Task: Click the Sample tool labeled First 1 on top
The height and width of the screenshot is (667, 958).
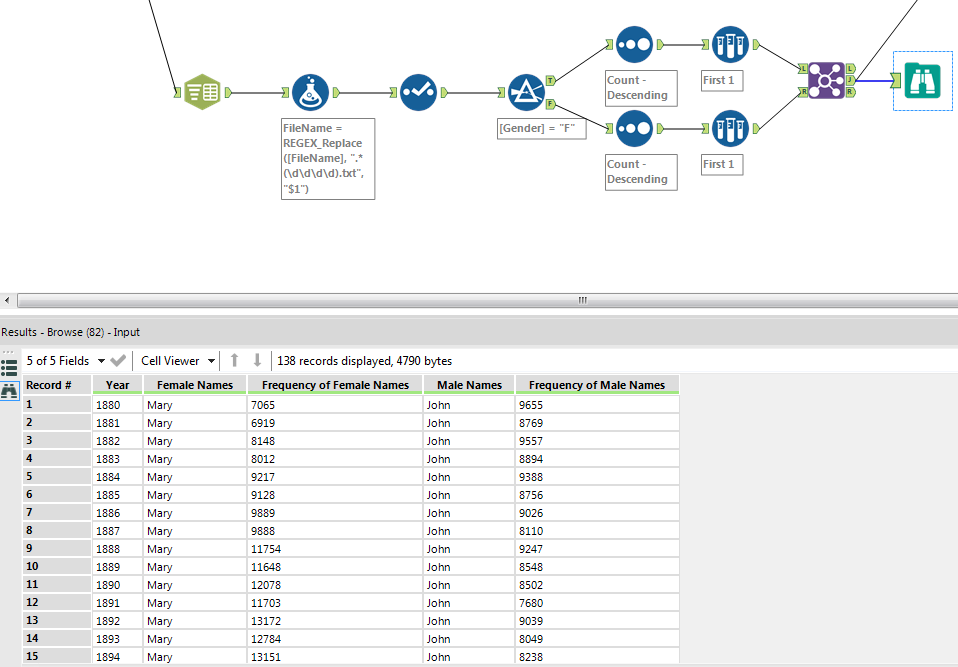Action: (x=729, y=44)
